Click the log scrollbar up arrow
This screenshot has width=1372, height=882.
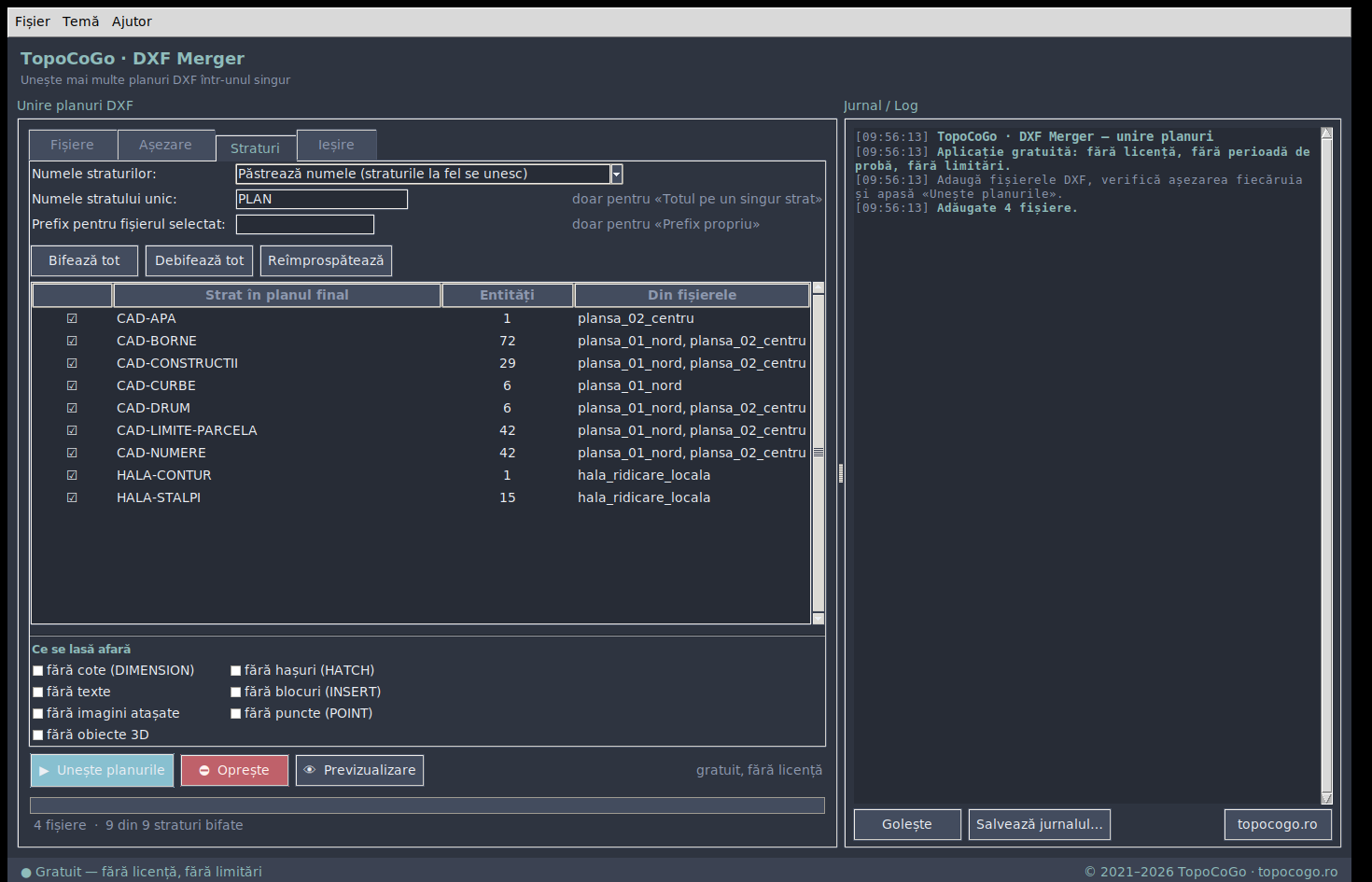[1326, 133]
